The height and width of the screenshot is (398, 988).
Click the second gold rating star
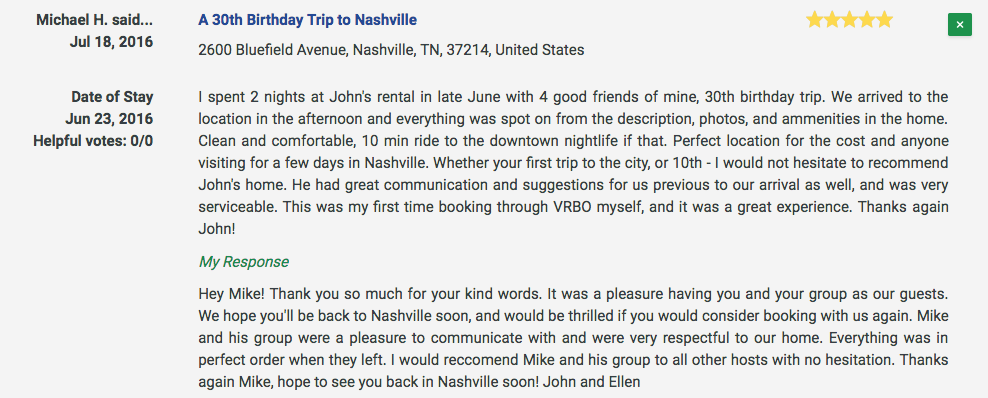point(832,20)
